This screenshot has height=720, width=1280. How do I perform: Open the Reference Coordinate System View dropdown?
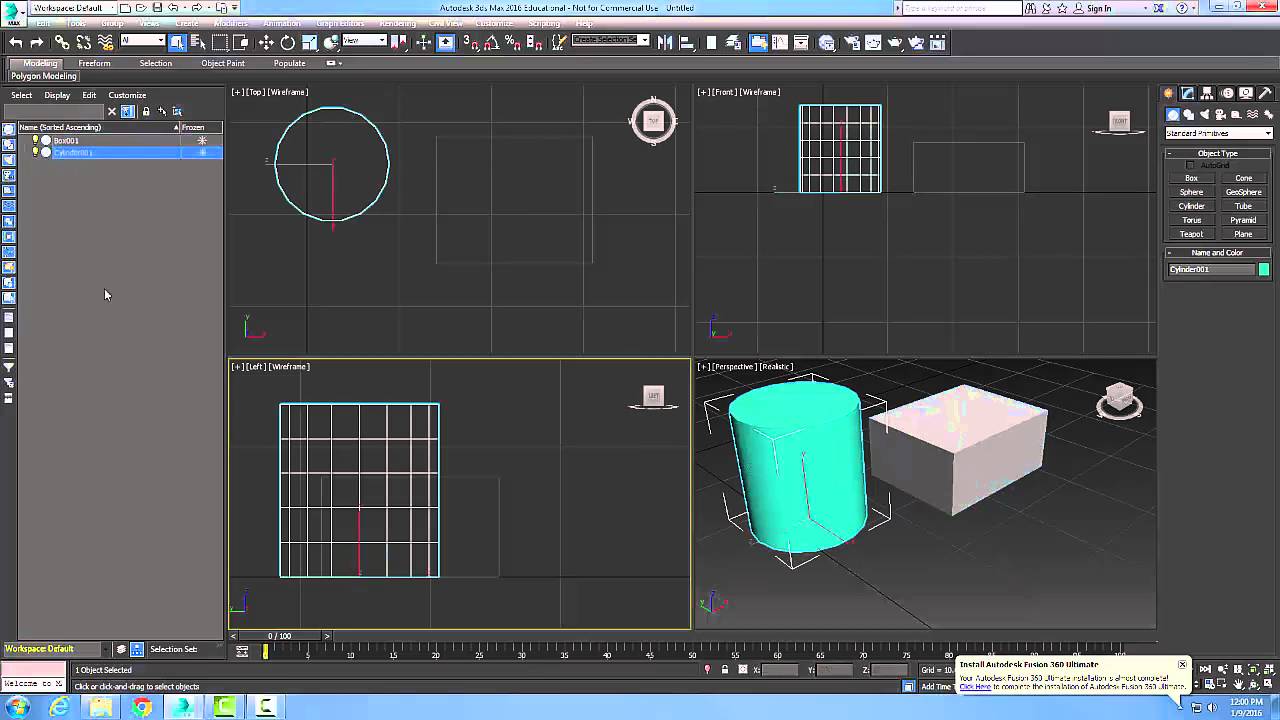point(364,41)
